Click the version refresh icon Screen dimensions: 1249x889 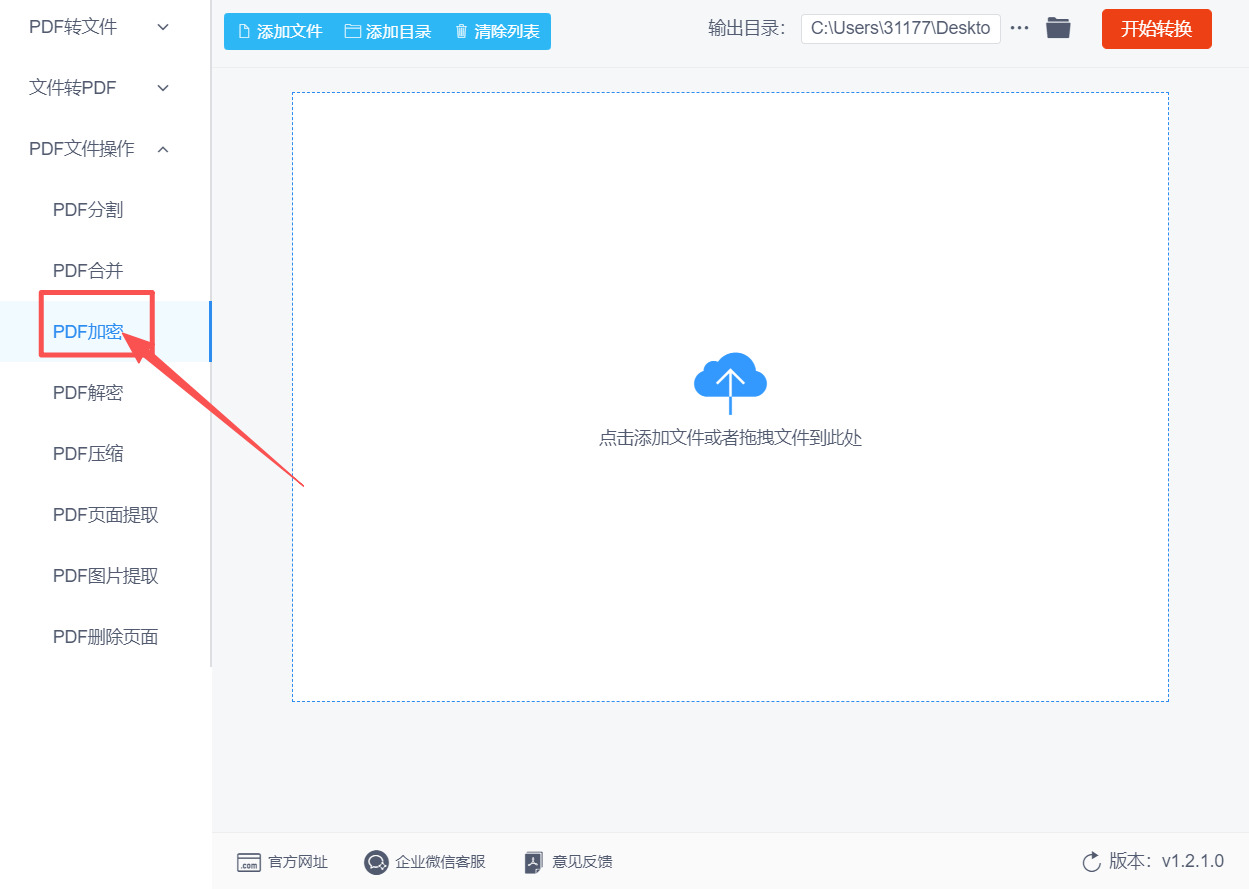(x=1091, y=862)
